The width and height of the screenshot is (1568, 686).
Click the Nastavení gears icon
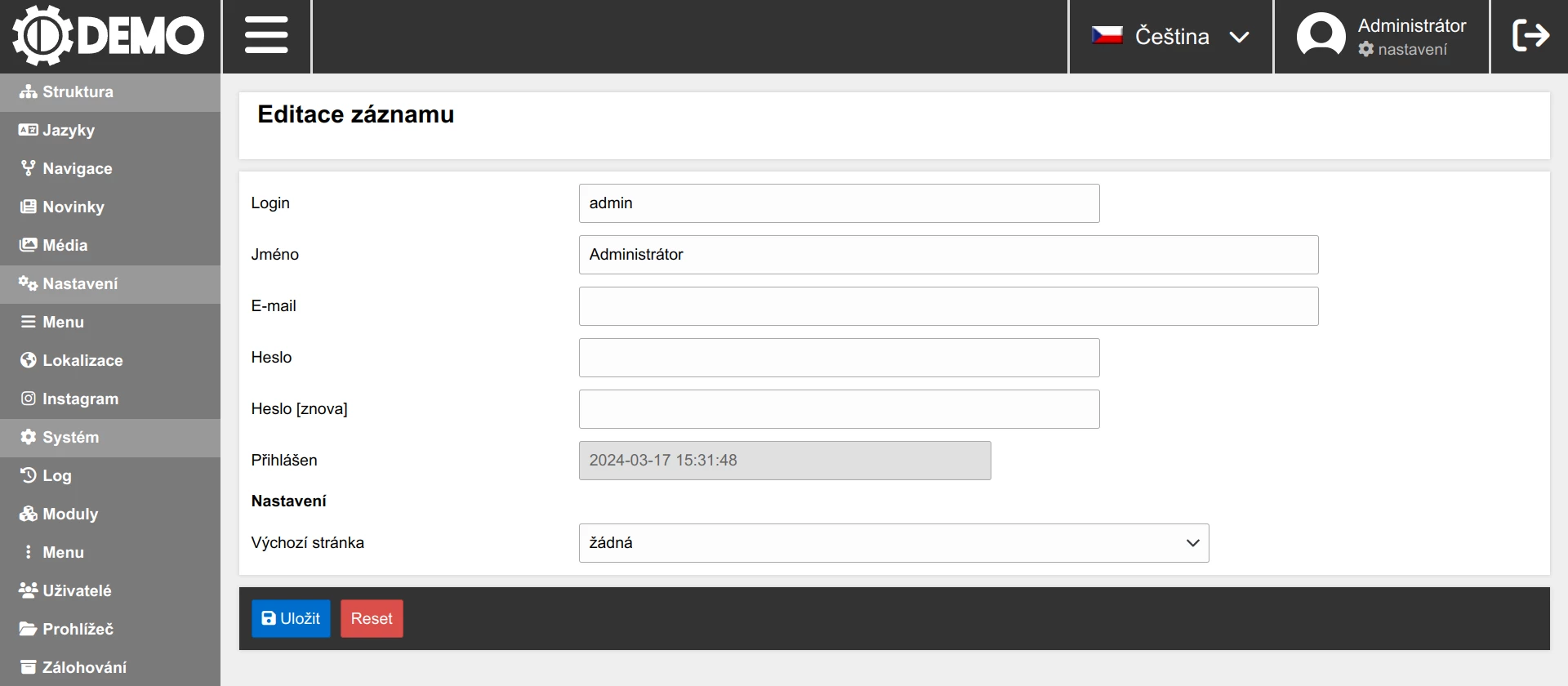[x=29, y=283]
